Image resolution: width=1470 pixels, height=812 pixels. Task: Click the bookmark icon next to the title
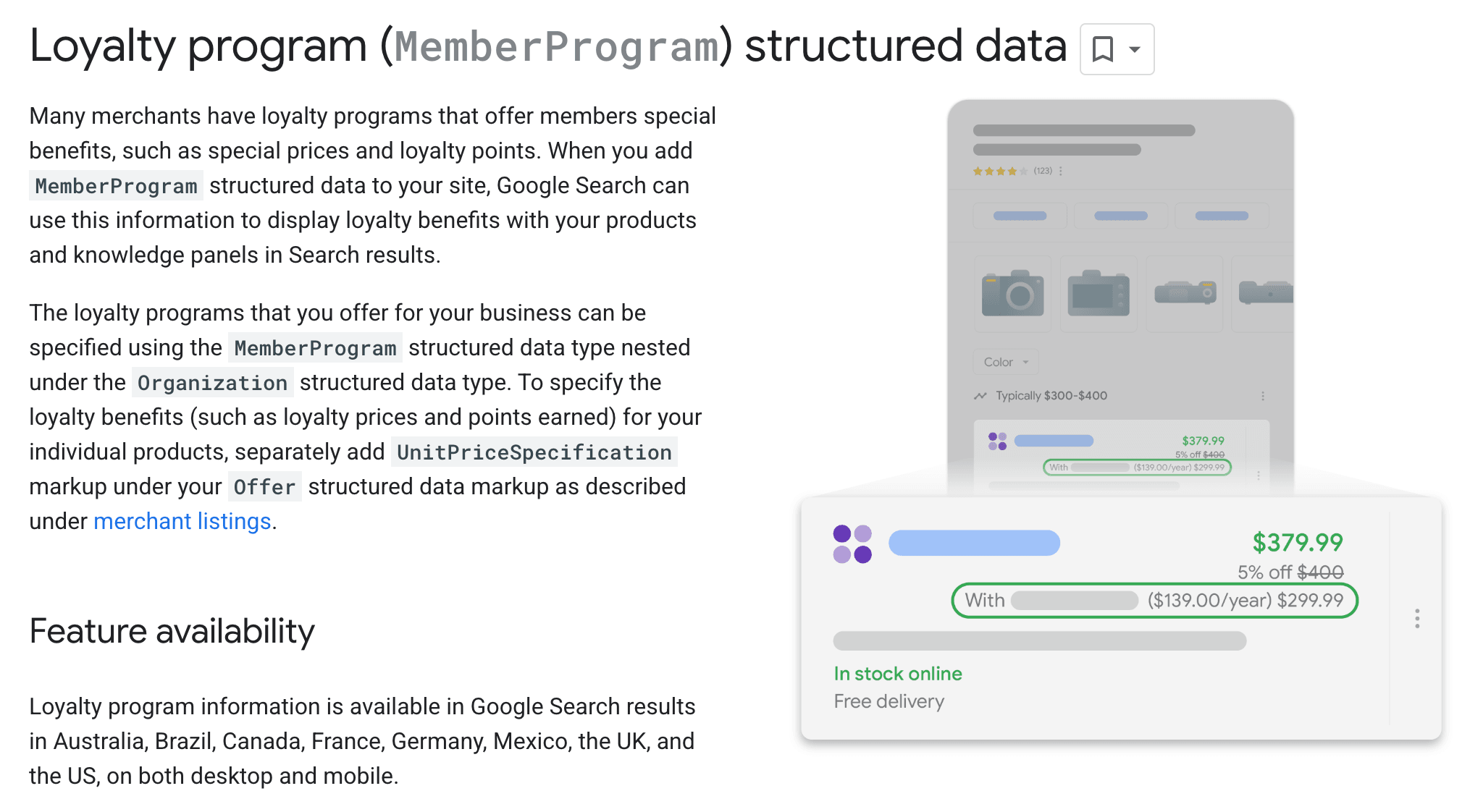[1102, 48]
